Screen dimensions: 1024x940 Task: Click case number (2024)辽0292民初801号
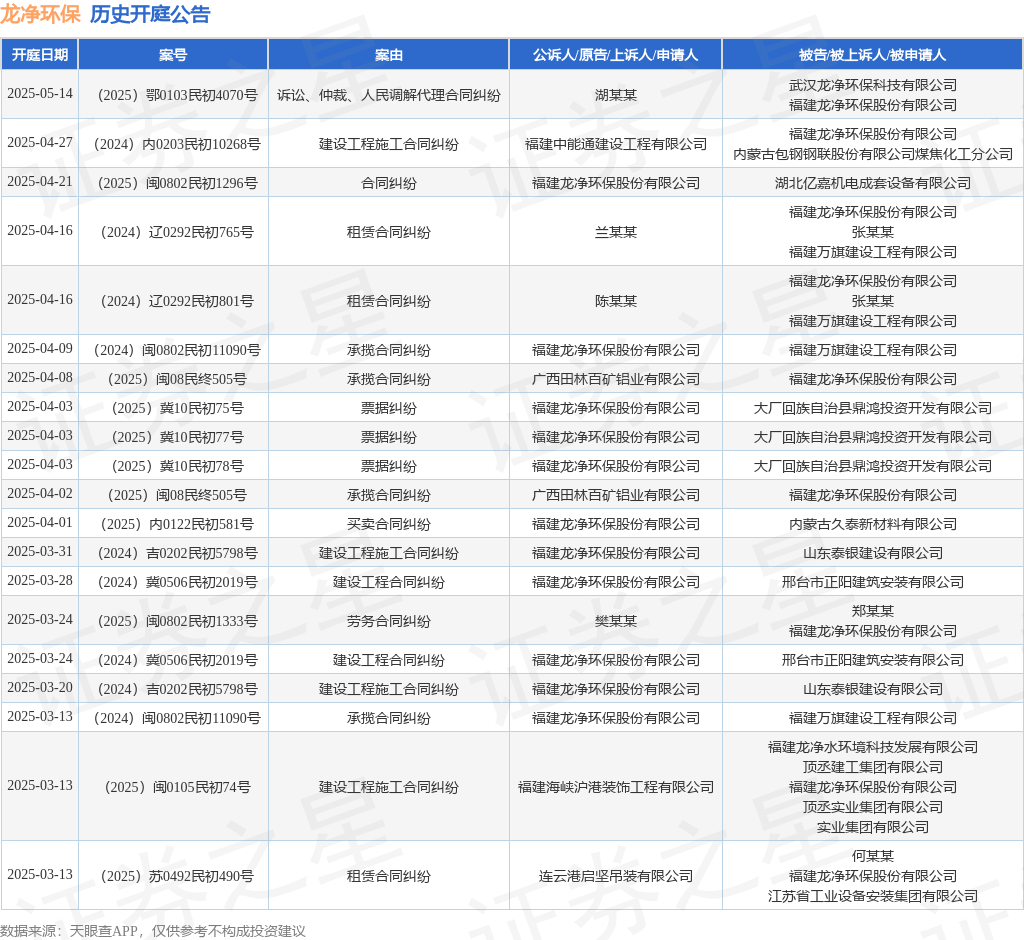pos(177,302)
